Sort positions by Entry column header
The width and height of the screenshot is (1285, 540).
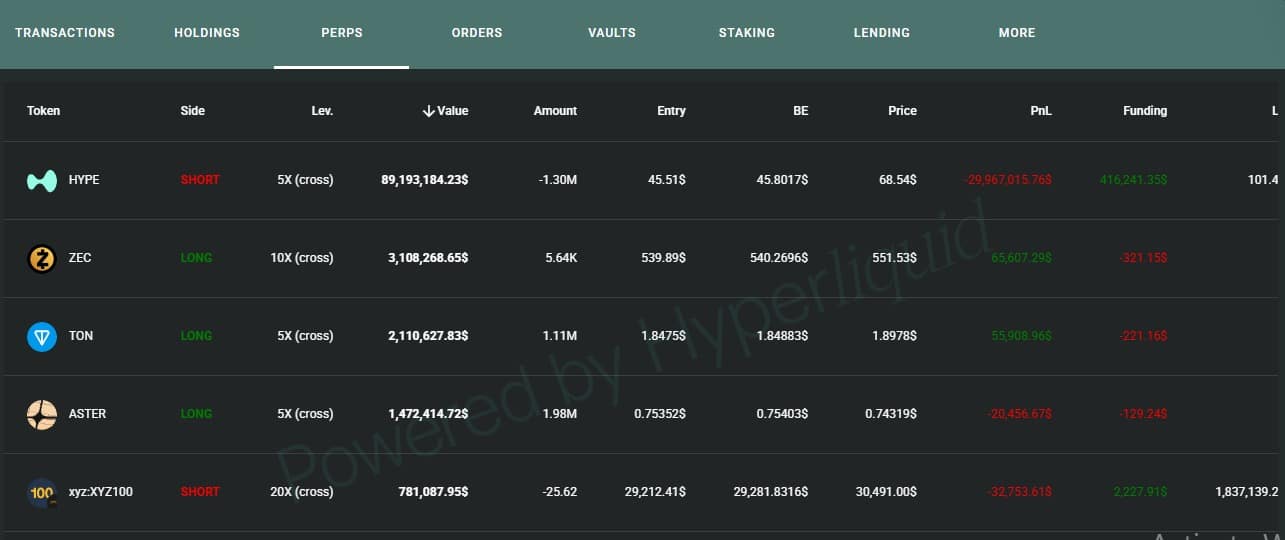pos(671,111)
